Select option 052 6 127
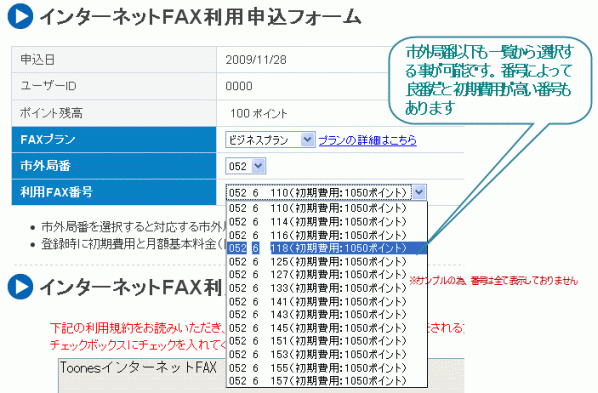Screen dimensions: 598x393 pos(327,275)
